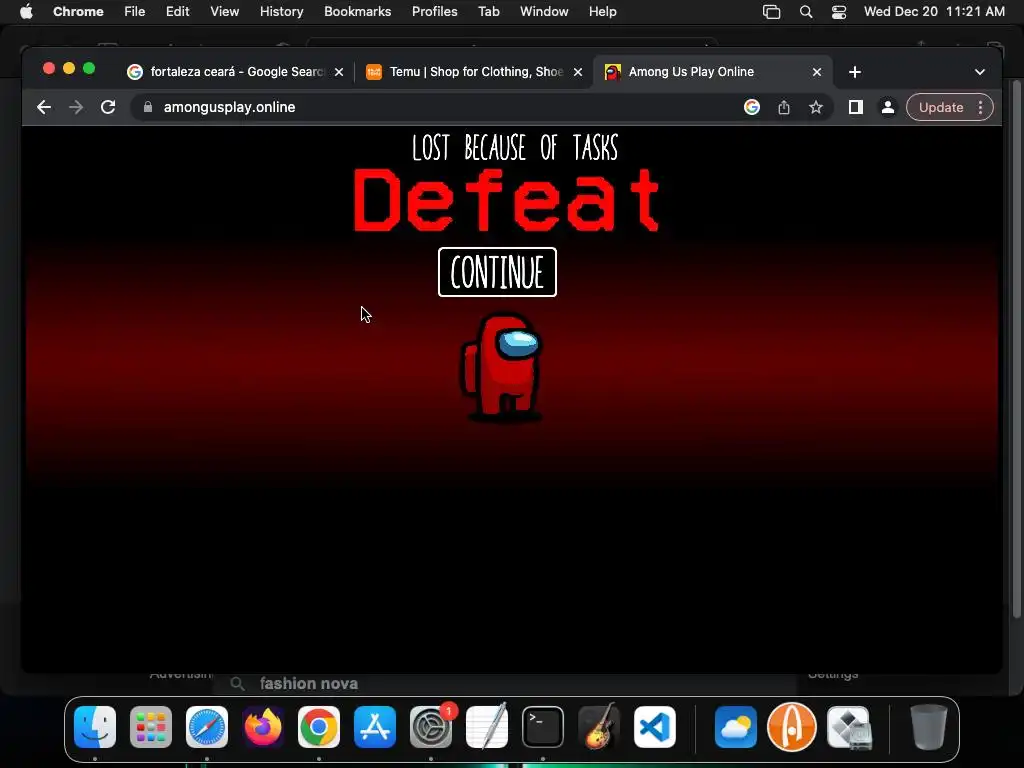Open Visual Studio Code from dock

pyautogui.click(x=654, y=727)
